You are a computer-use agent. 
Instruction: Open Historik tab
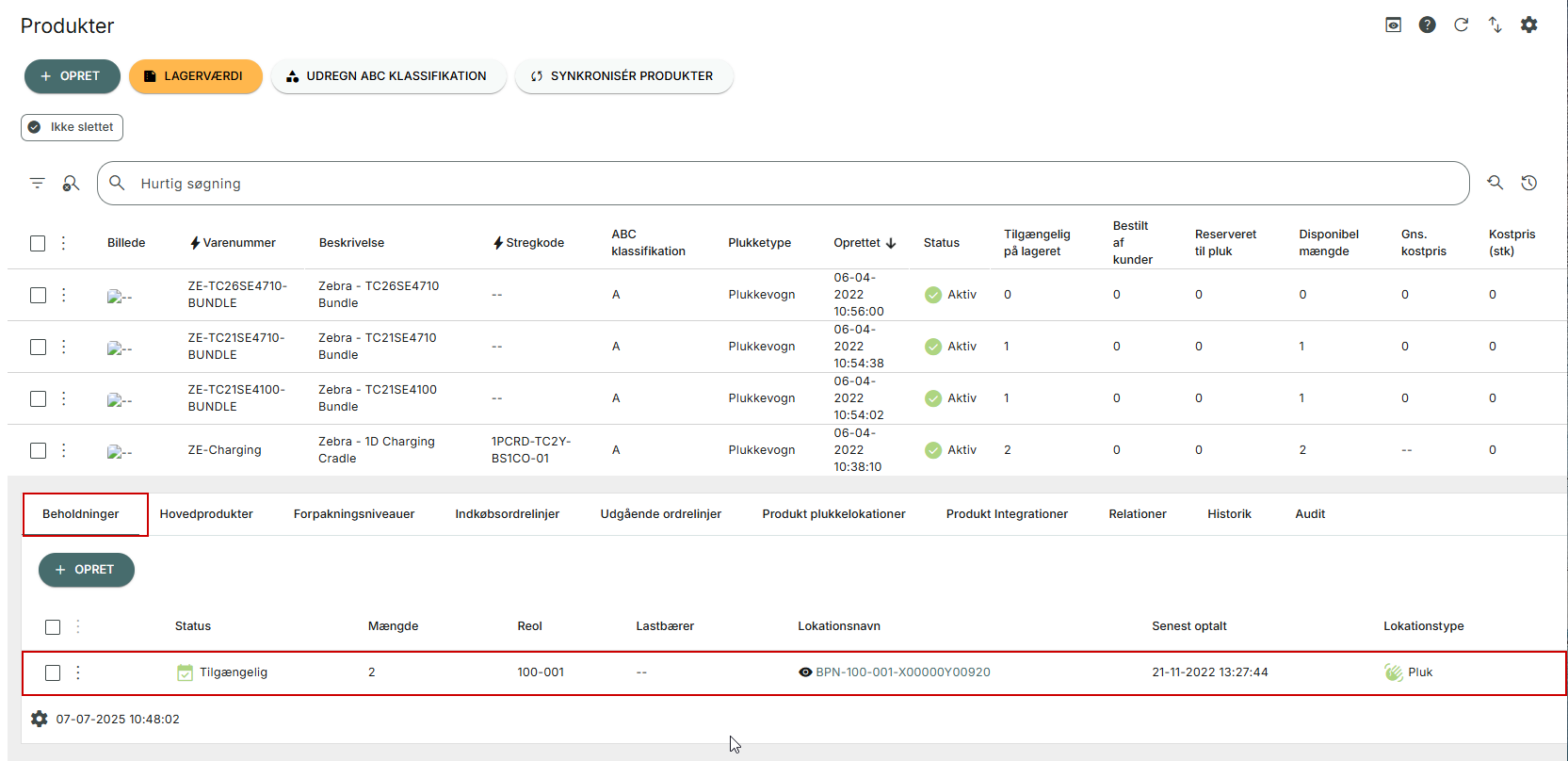click(x=1230, y=514)
